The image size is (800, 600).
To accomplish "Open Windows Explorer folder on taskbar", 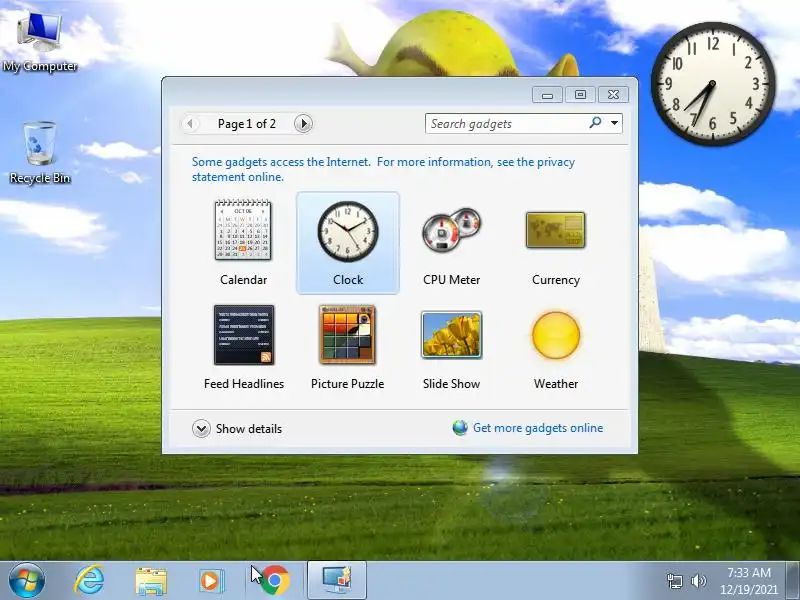I will pos(151,581).
